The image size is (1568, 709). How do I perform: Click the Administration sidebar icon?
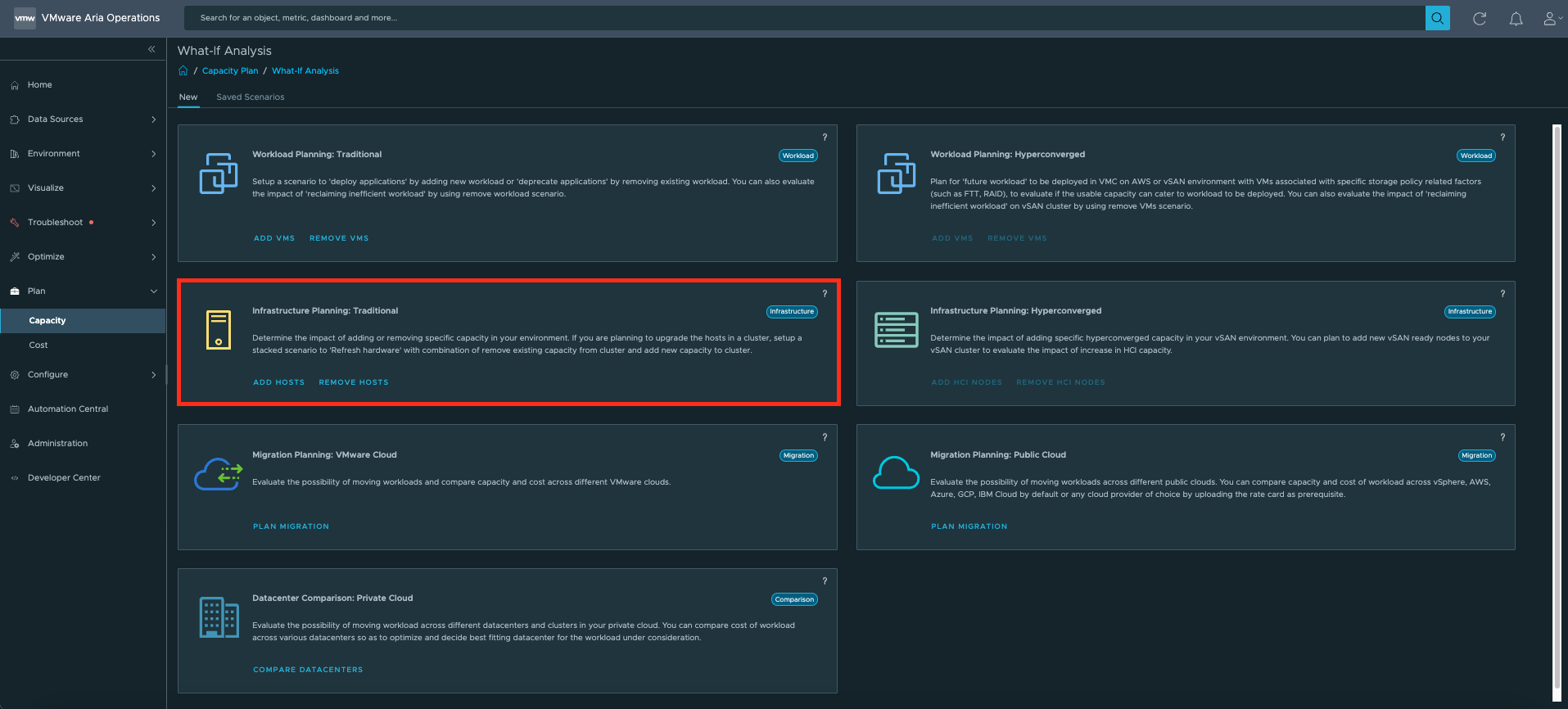15,444
